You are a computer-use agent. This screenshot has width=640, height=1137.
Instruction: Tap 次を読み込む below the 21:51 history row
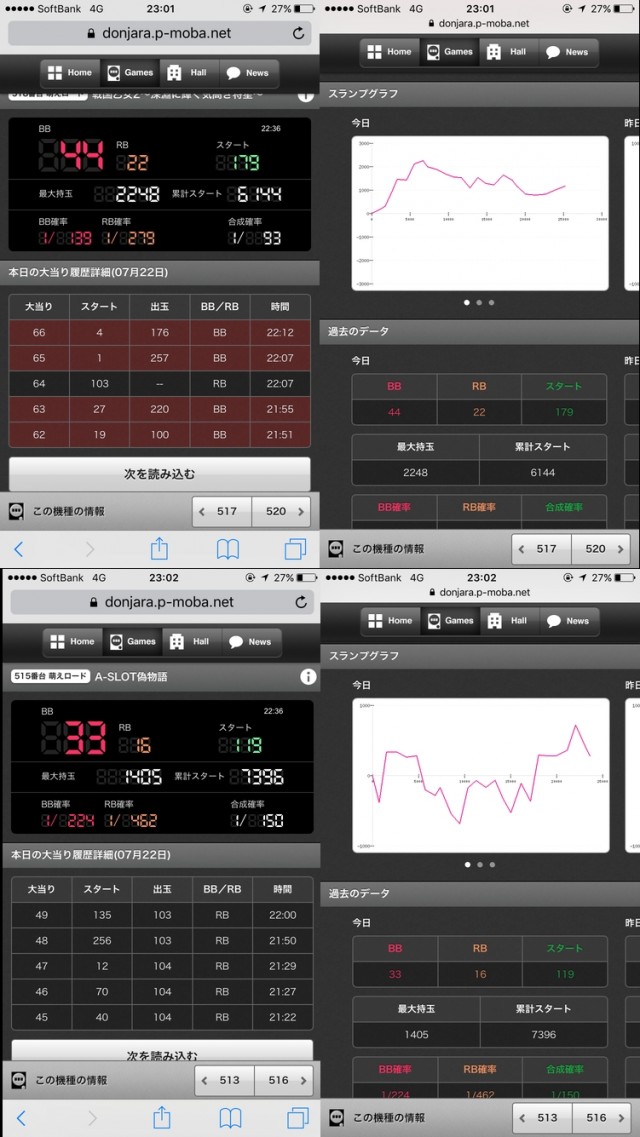coord(160,474)
